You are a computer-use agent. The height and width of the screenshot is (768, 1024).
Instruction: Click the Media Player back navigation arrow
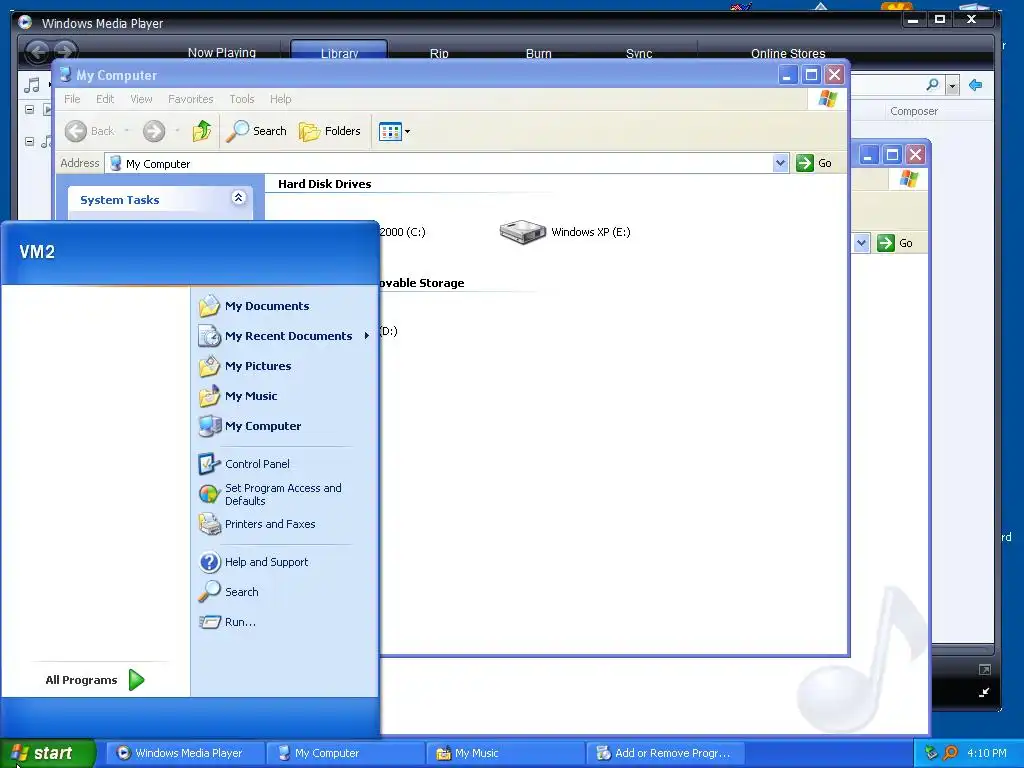pos(38,51)
